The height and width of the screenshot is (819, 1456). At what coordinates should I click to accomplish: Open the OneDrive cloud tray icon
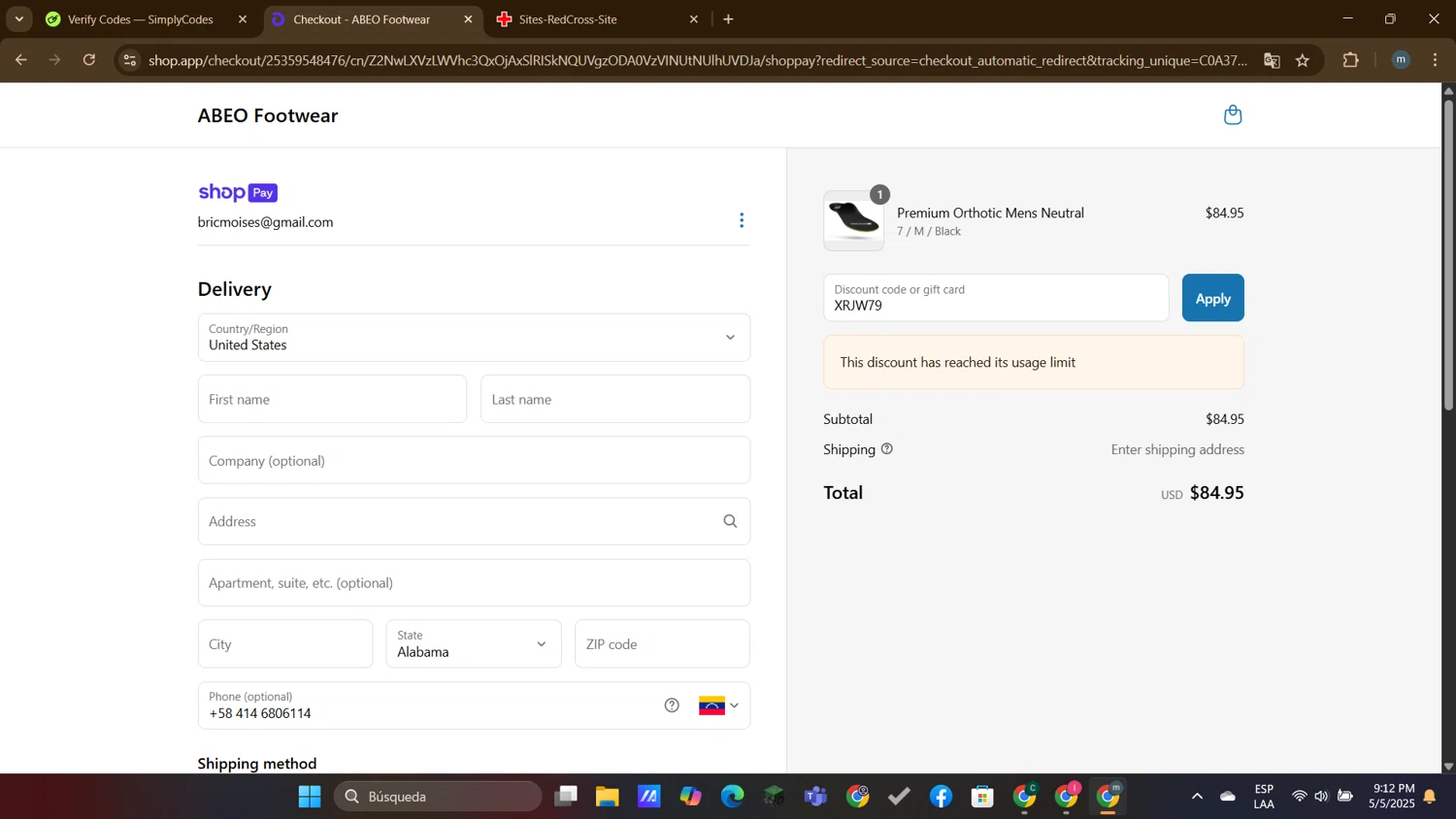[x=1228, y=797]
